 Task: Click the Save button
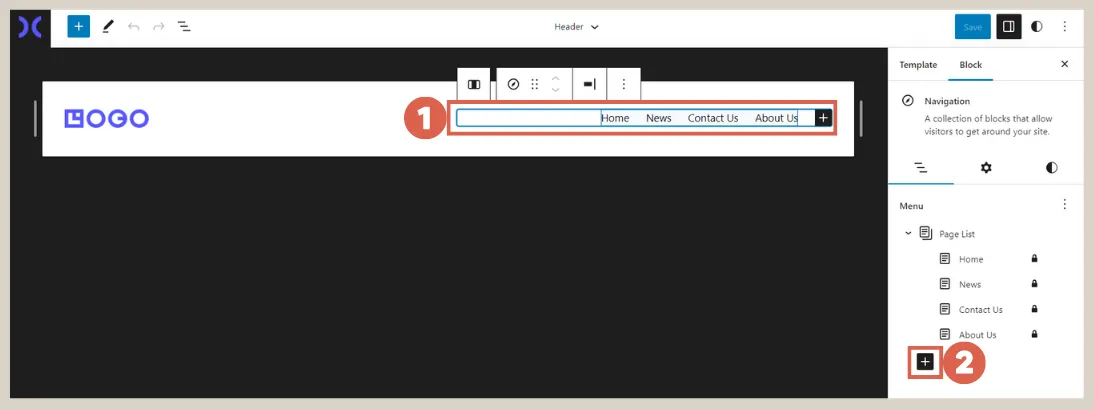coord(972,27)
